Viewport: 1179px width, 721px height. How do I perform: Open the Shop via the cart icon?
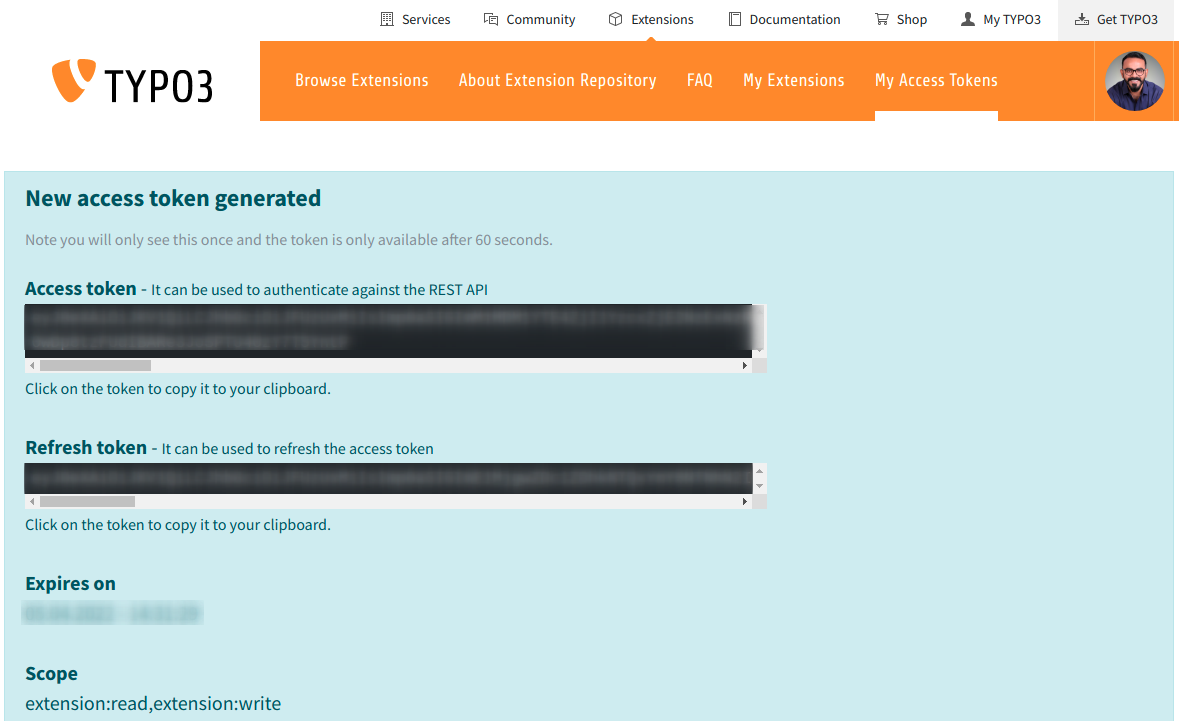point(881,18)
